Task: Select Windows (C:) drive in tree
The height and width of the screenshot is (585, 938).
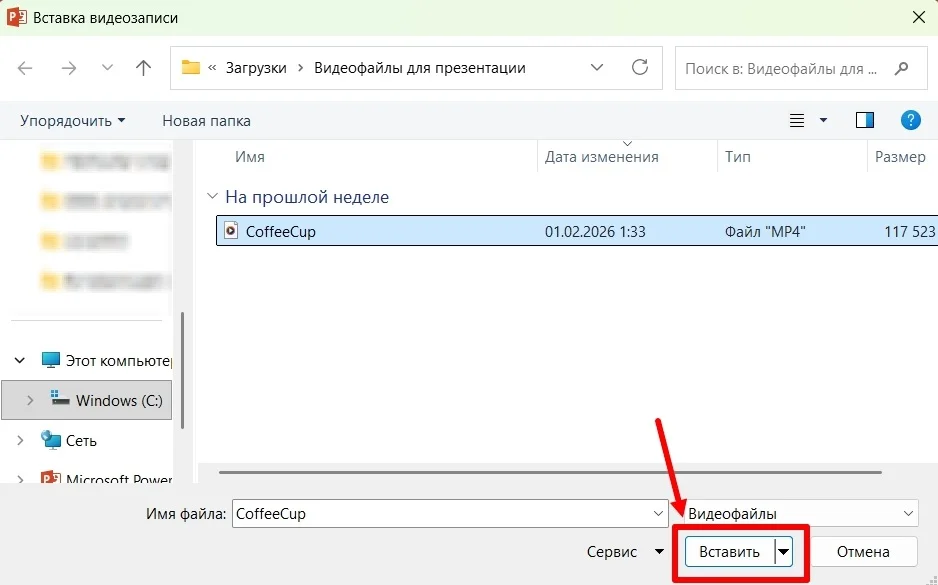Action: coord(119,400)
